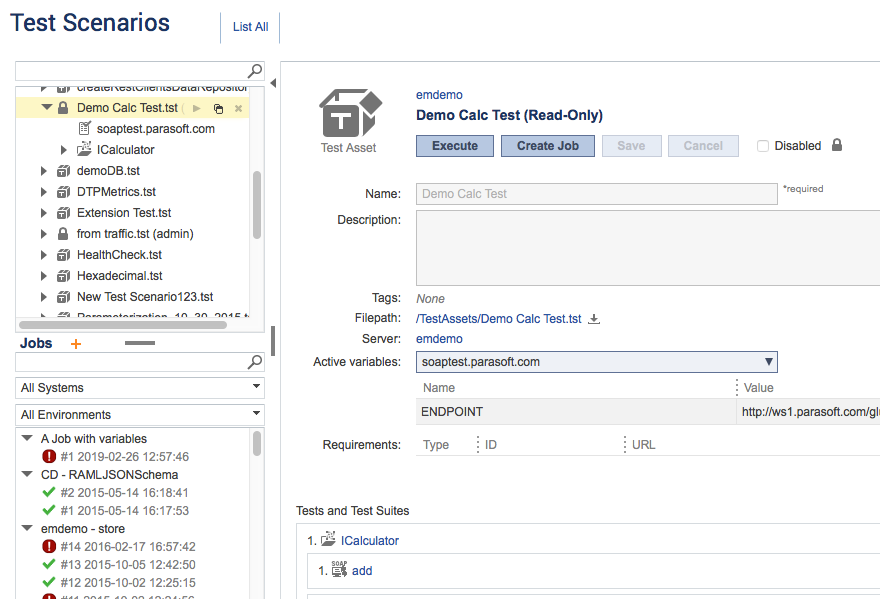
Task: Click the tree vertical scrollbar thumb
Action: click(x=257, y=204)
